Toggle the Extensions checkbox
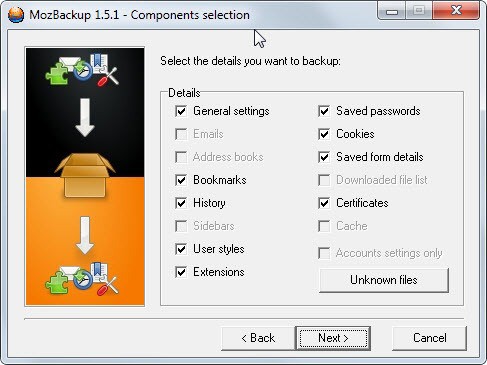487x365 pixels. (x=181, y=272)
